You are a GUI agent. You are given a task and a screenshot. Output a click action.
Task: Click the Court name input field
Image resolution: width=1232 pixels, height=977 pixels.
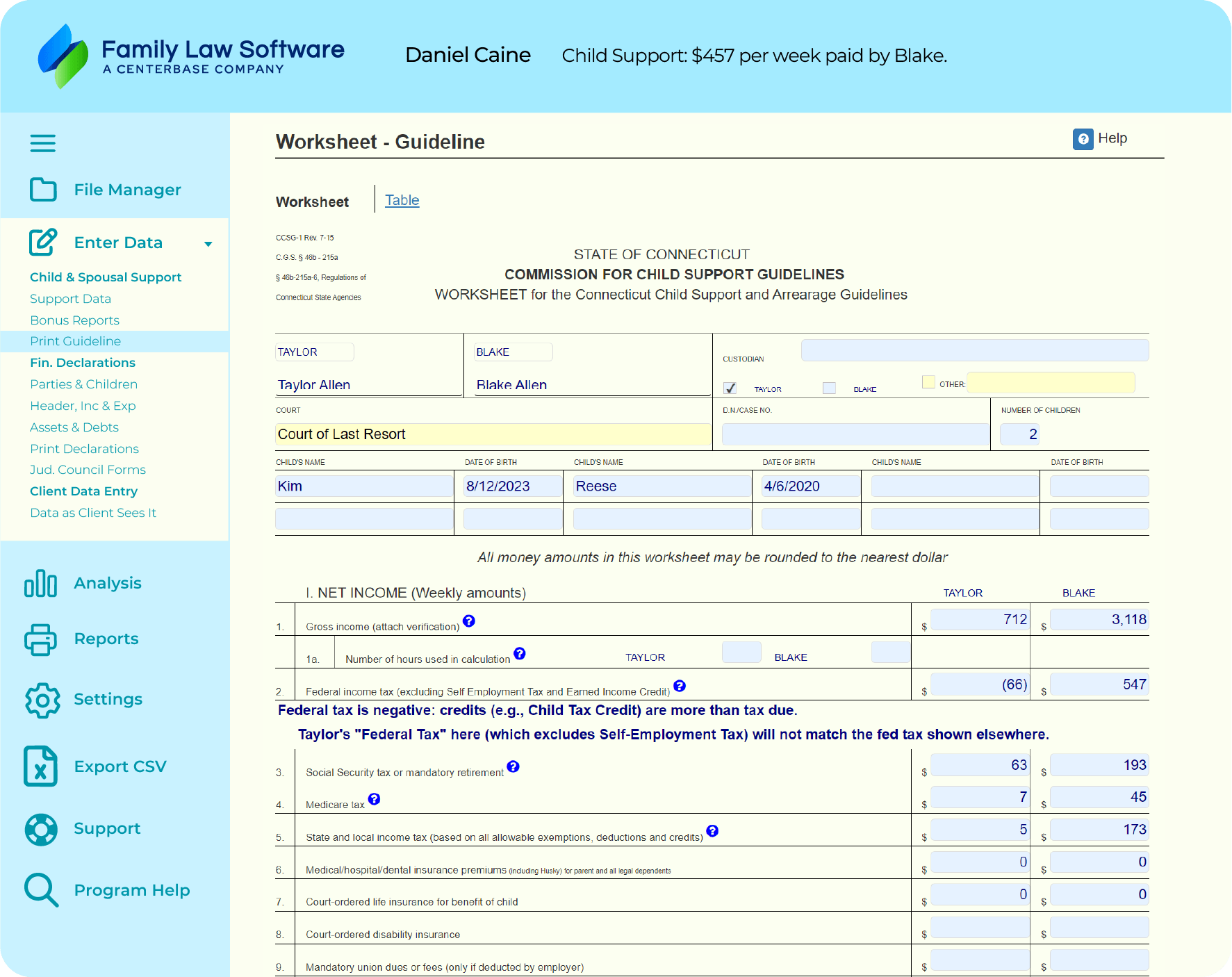coord(493,434)
